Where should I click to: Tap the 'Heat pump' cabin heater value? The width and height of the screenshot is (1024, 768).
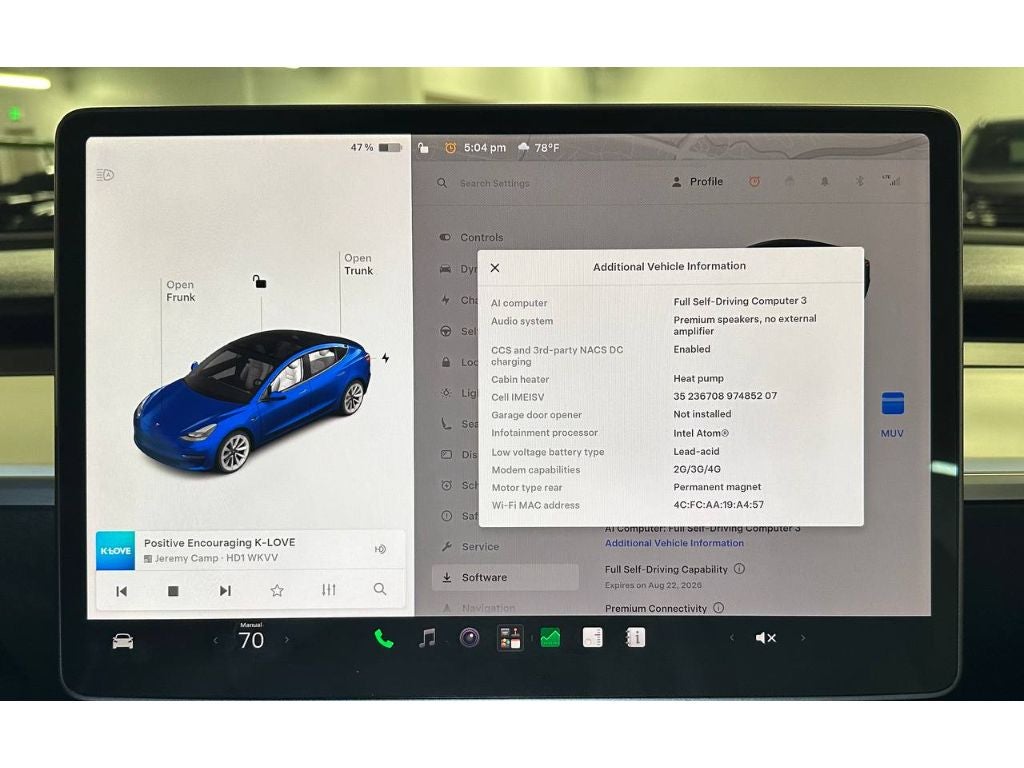point(698,378)
